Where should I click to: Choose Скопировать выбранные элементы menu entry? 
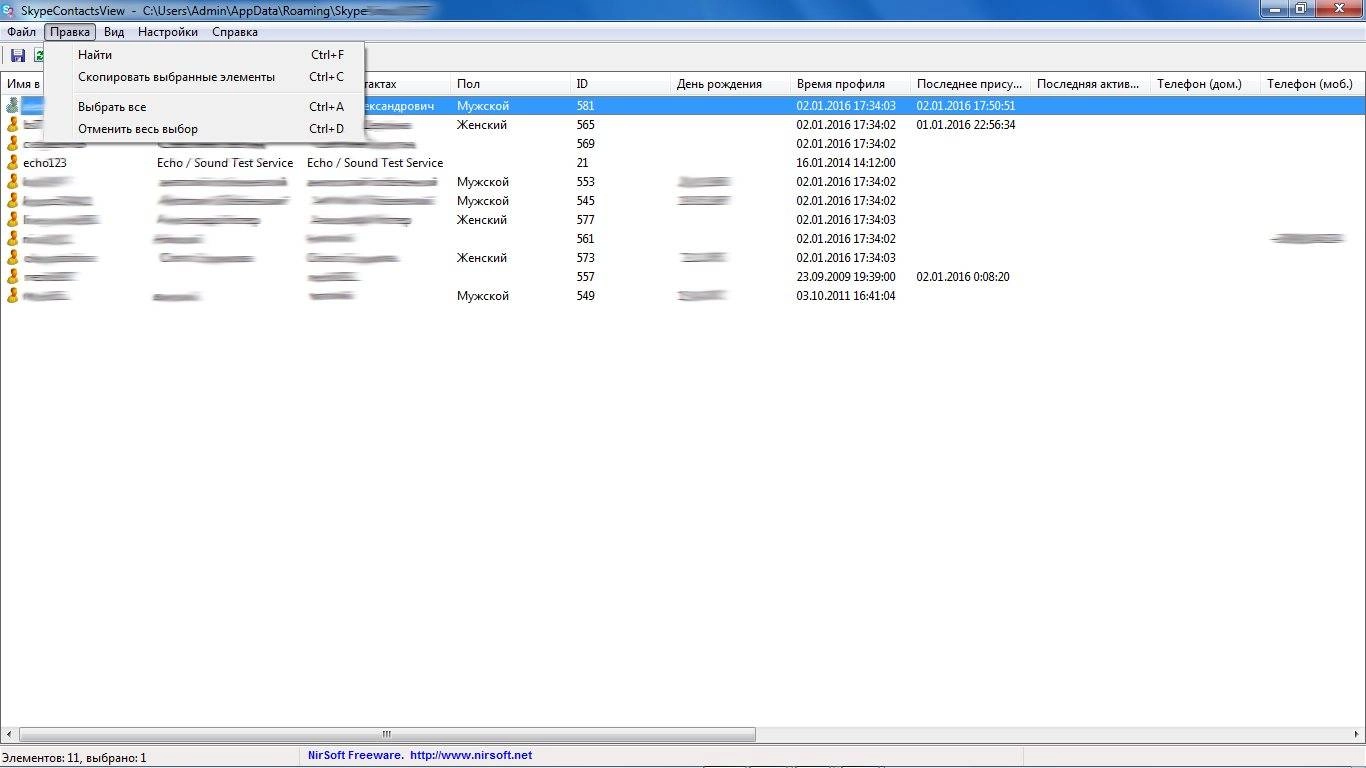tap(205, 77)
